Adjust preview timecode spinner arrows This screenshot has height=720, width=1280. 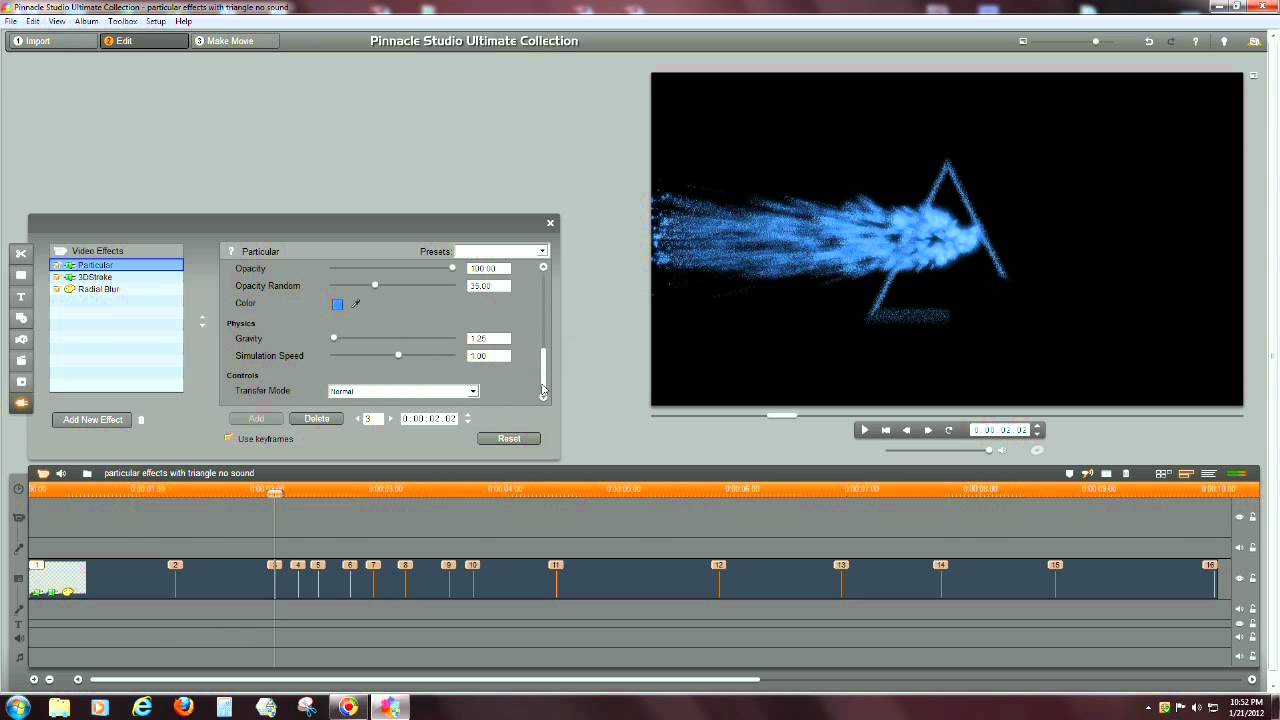(x=1037, y=430)
